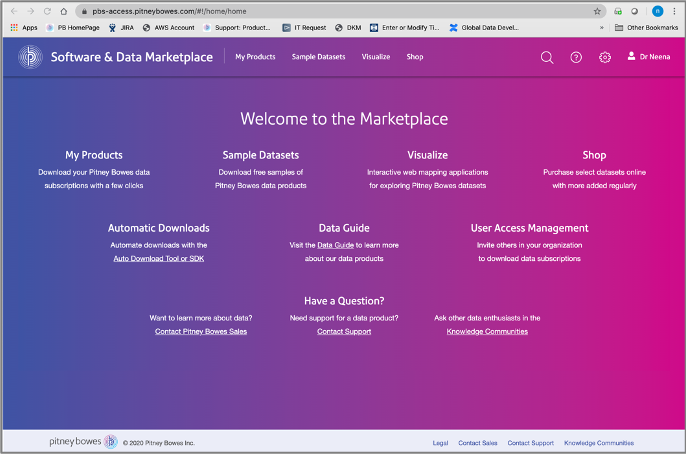Click the Pitney Bowes logo in header
This screenshot has height=454, width=686.
click(x=30, y=57)
